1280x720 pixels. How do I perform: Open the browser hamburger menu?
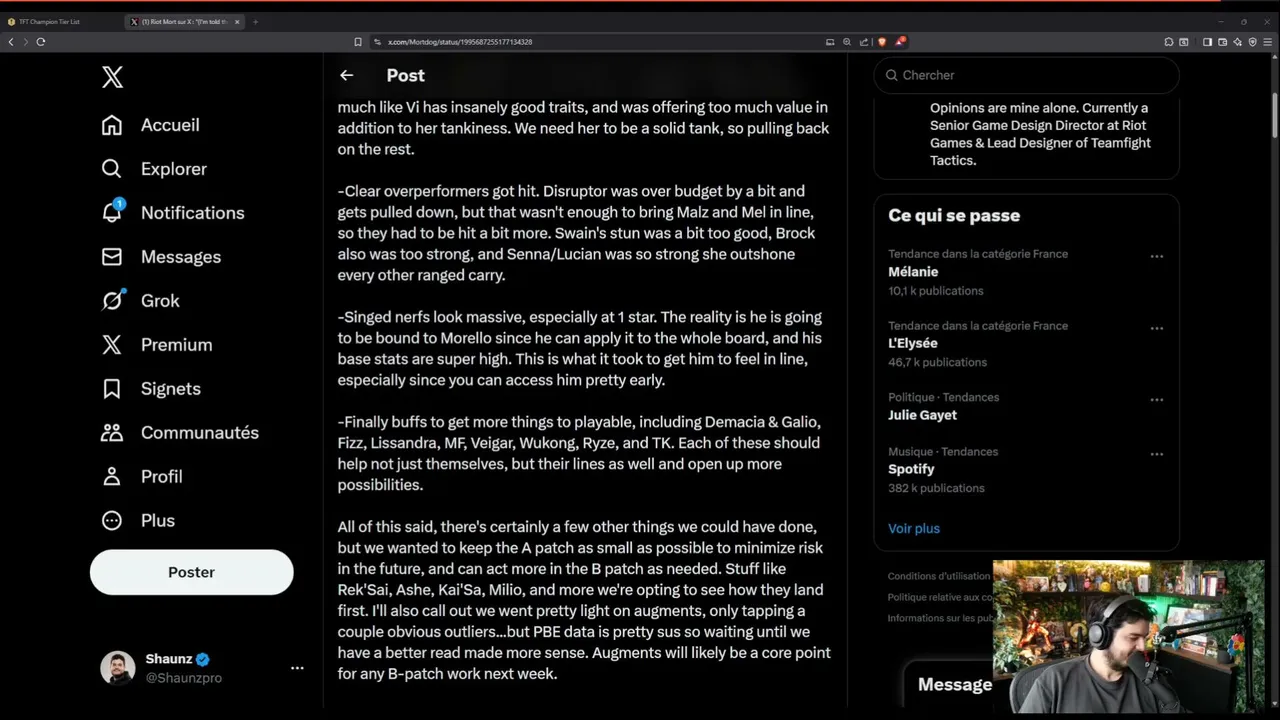(x=1268, y=42)
